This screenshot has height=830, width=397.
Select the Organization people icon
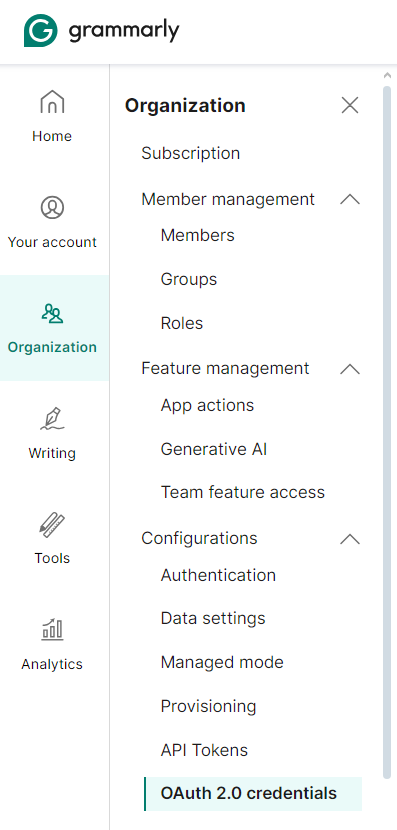52,313
